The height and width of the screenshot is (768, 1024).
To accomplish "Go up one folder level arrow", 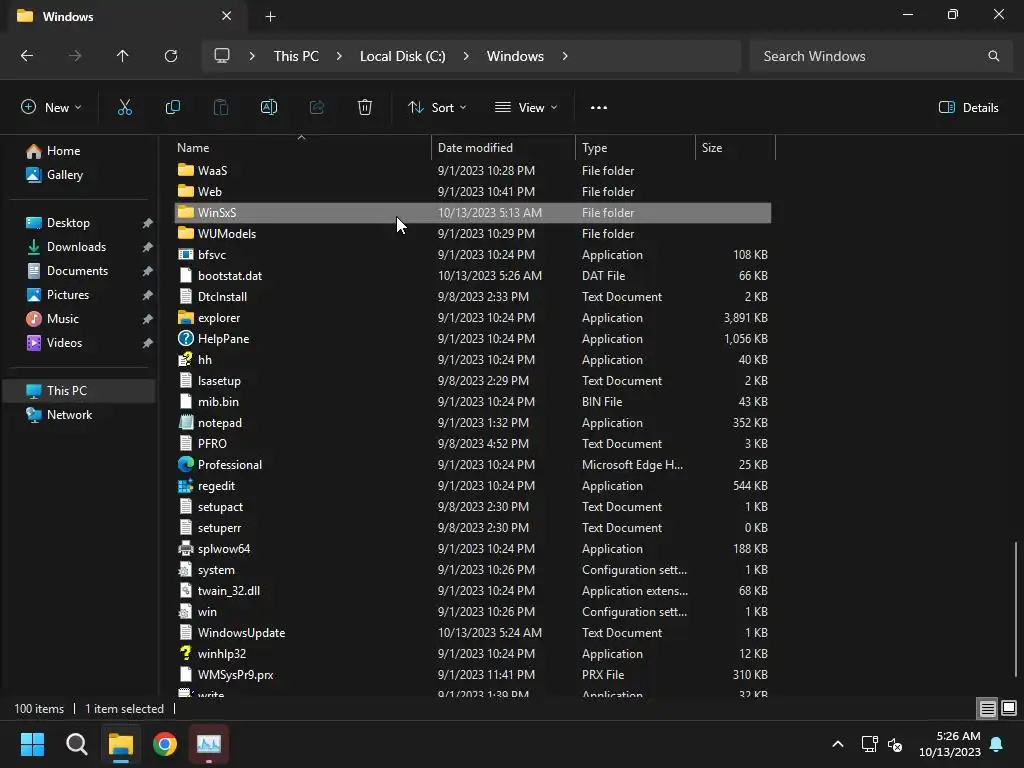I will pyautogui.click(x=123, y=56).
